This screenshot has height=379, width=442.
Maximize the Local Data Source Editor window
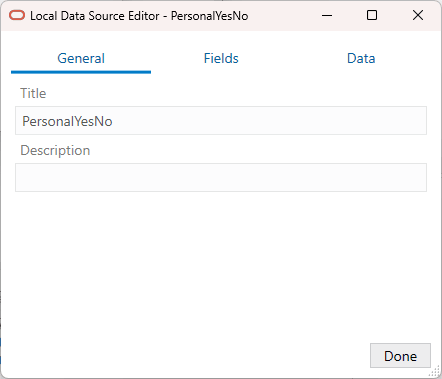372,15
